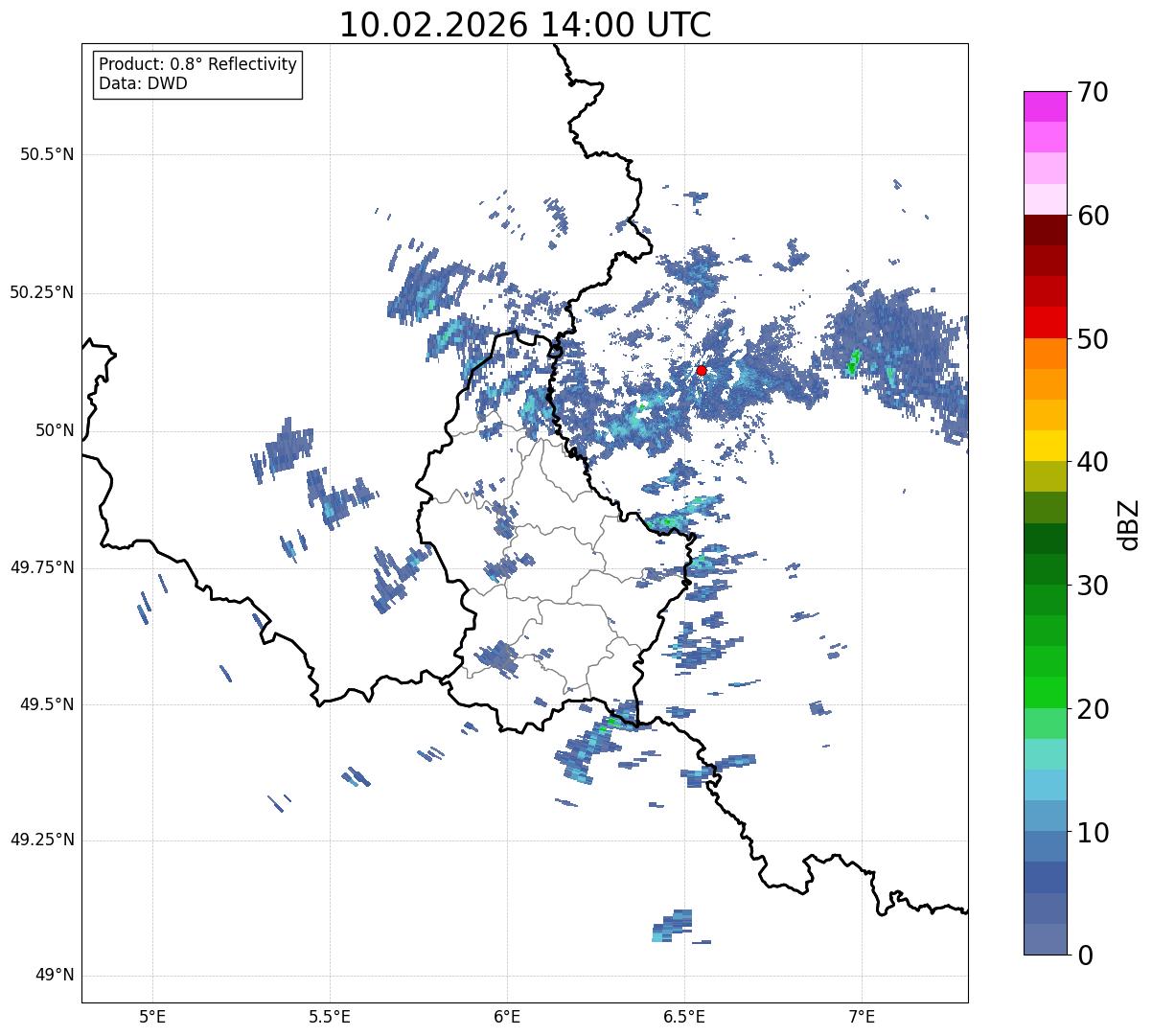
Task: Click the 49.25°N latitude label
Action: click(x=41, y=840)
